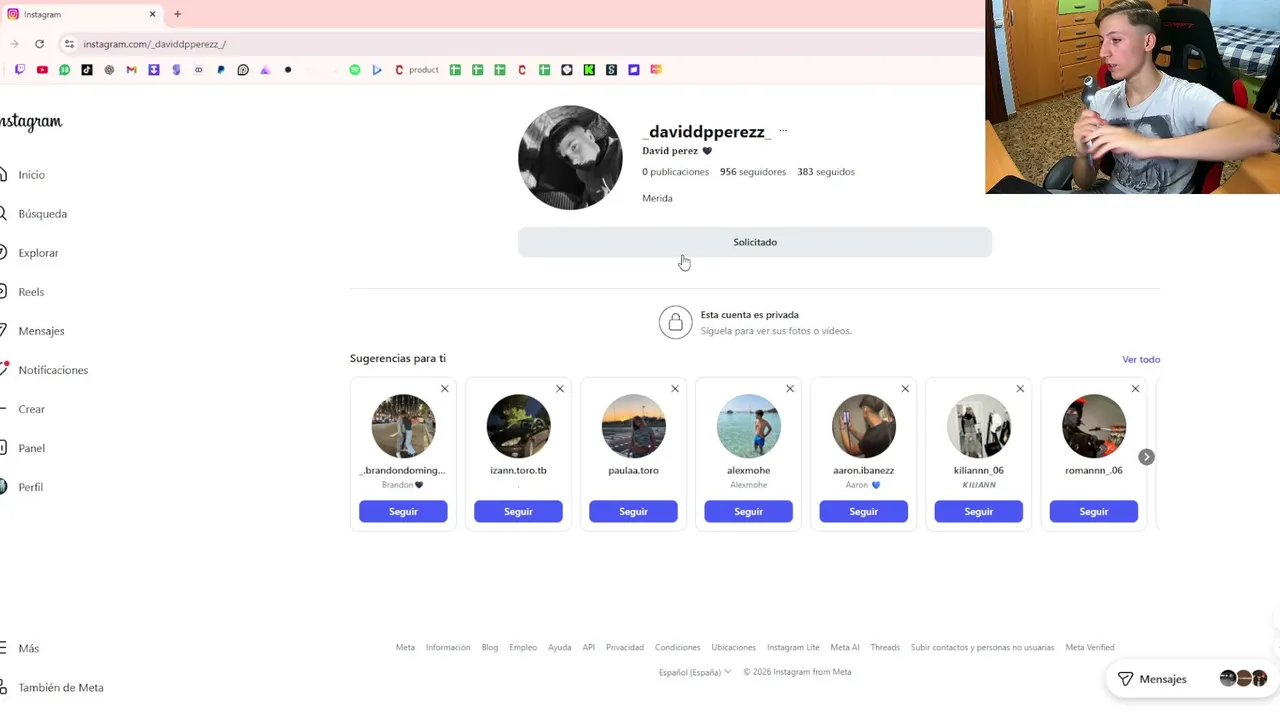The image size is (1280, 720).
Task: Expand the Español (España) language dropdown
Action: coord(695,672)
